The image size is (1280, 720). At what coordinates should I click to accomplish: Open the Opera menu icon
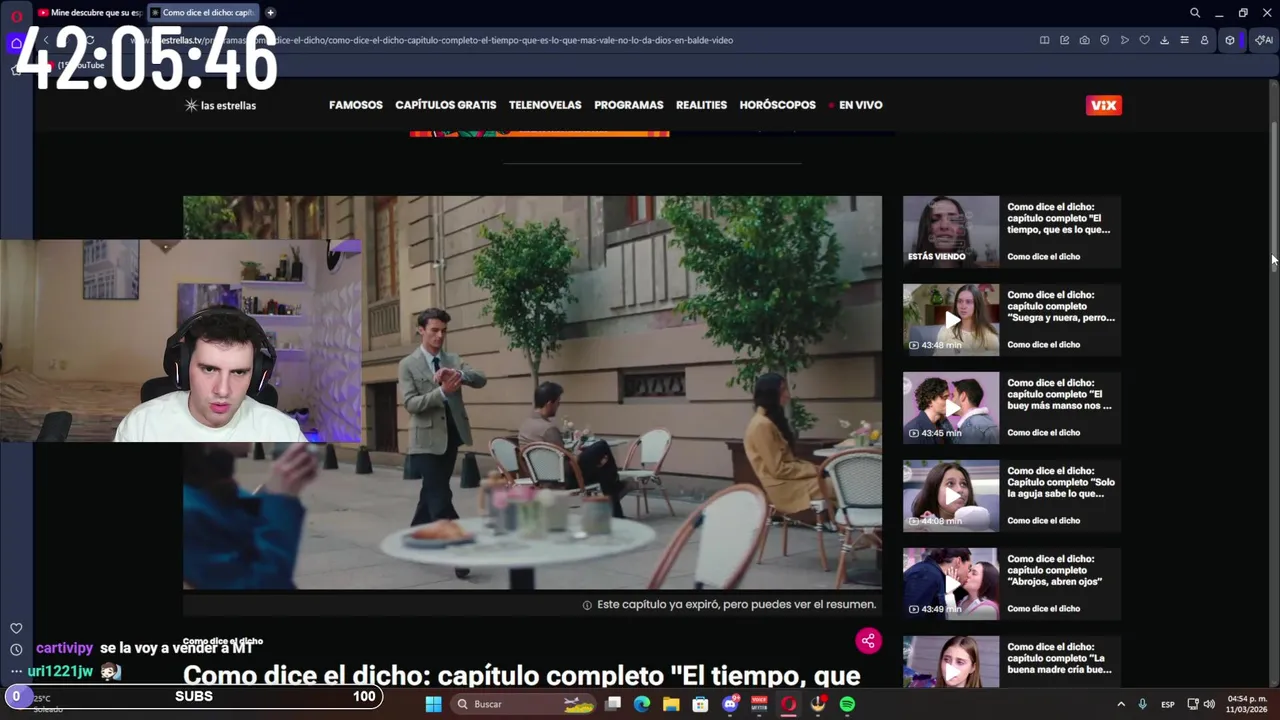pyautogui.click(x=16, y=15)
